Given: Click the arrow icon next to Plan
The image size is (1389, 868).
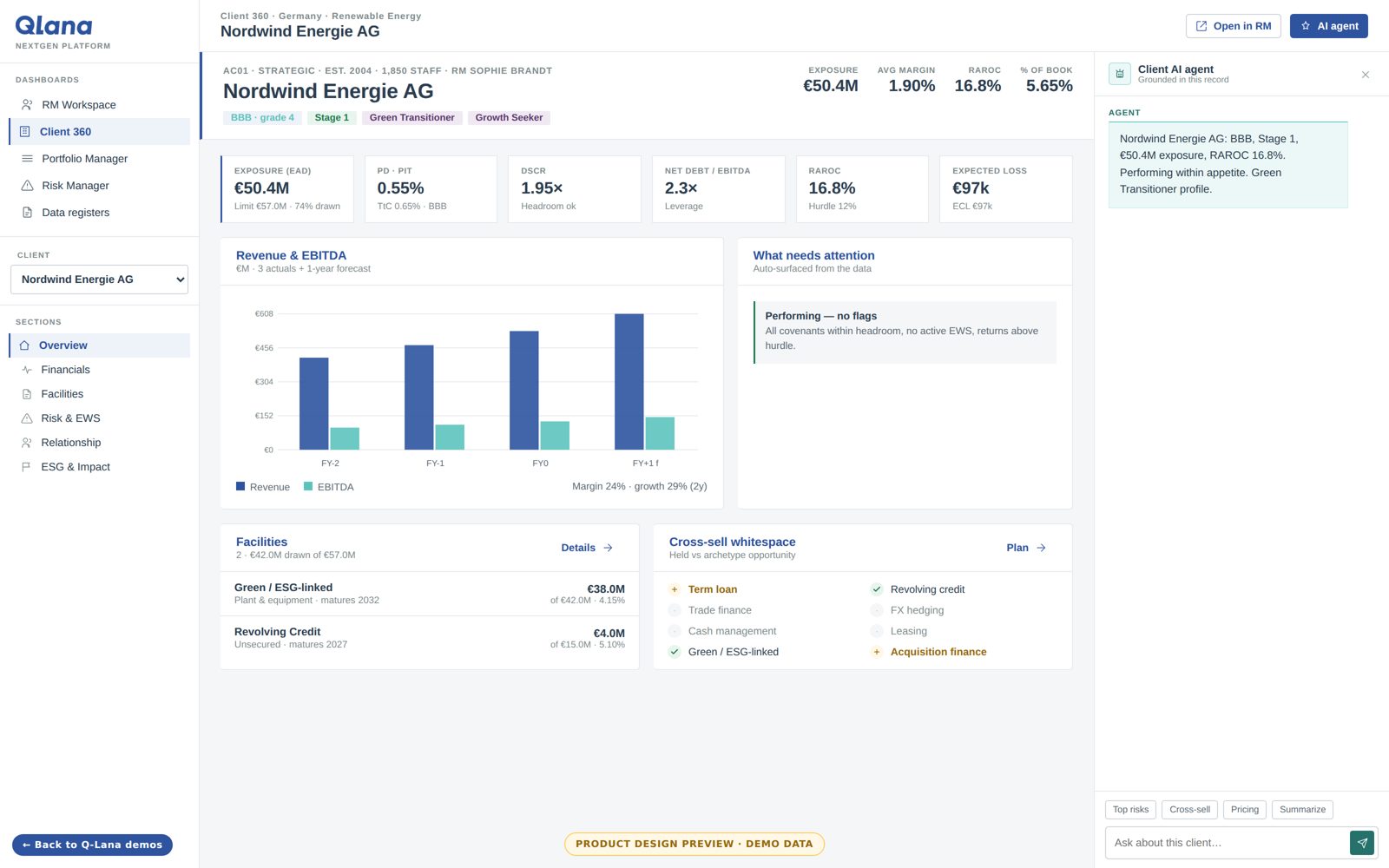Looking at the screenshot, I should coord(1041,548).
